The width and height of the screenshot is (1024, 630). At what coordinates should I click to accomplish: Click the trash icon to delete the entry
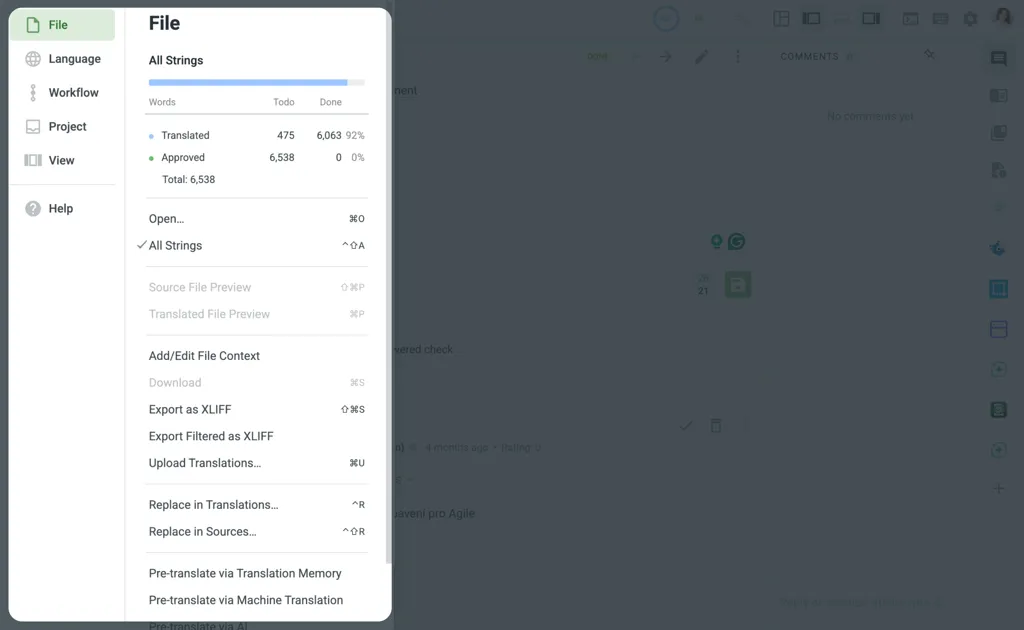point(716,425)
